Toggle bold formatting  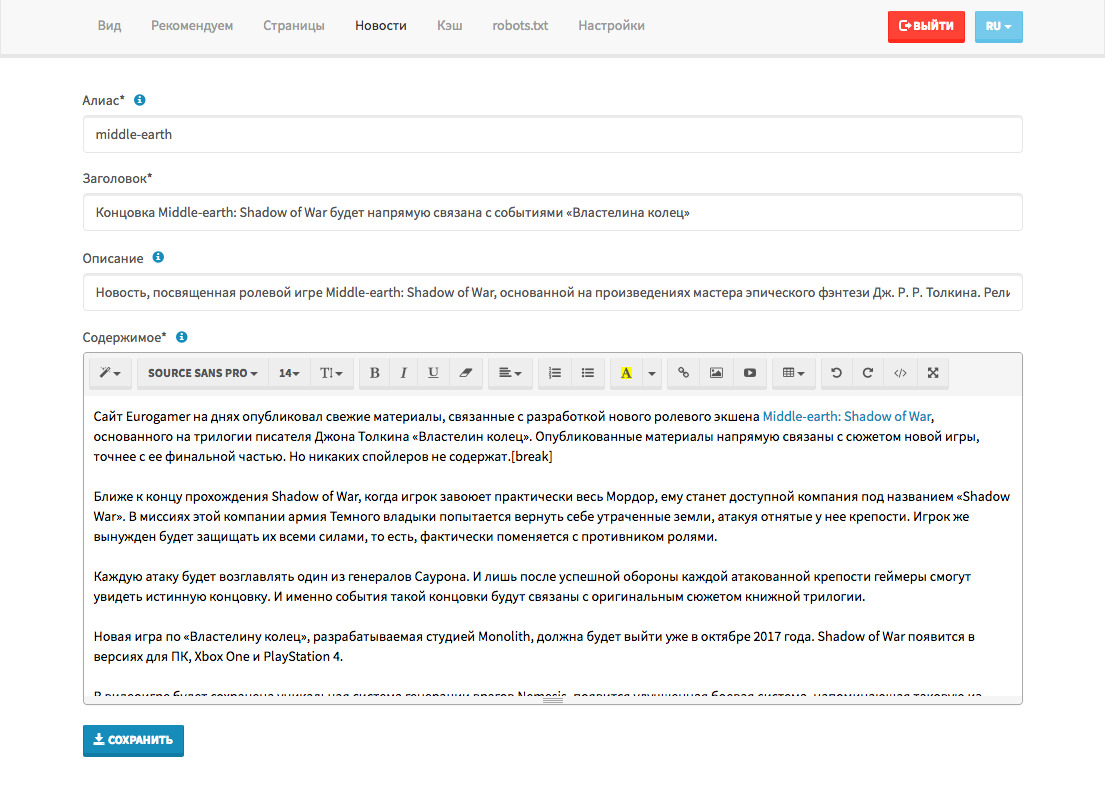click(x=374, y=373)
